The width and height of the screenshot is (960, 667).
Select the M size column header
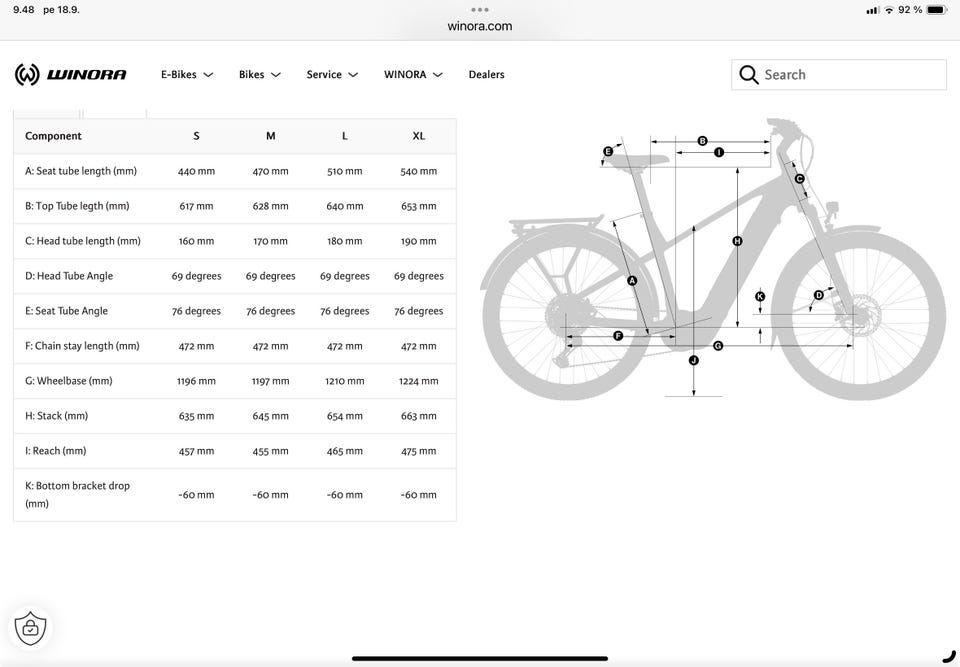pos(271,136)
